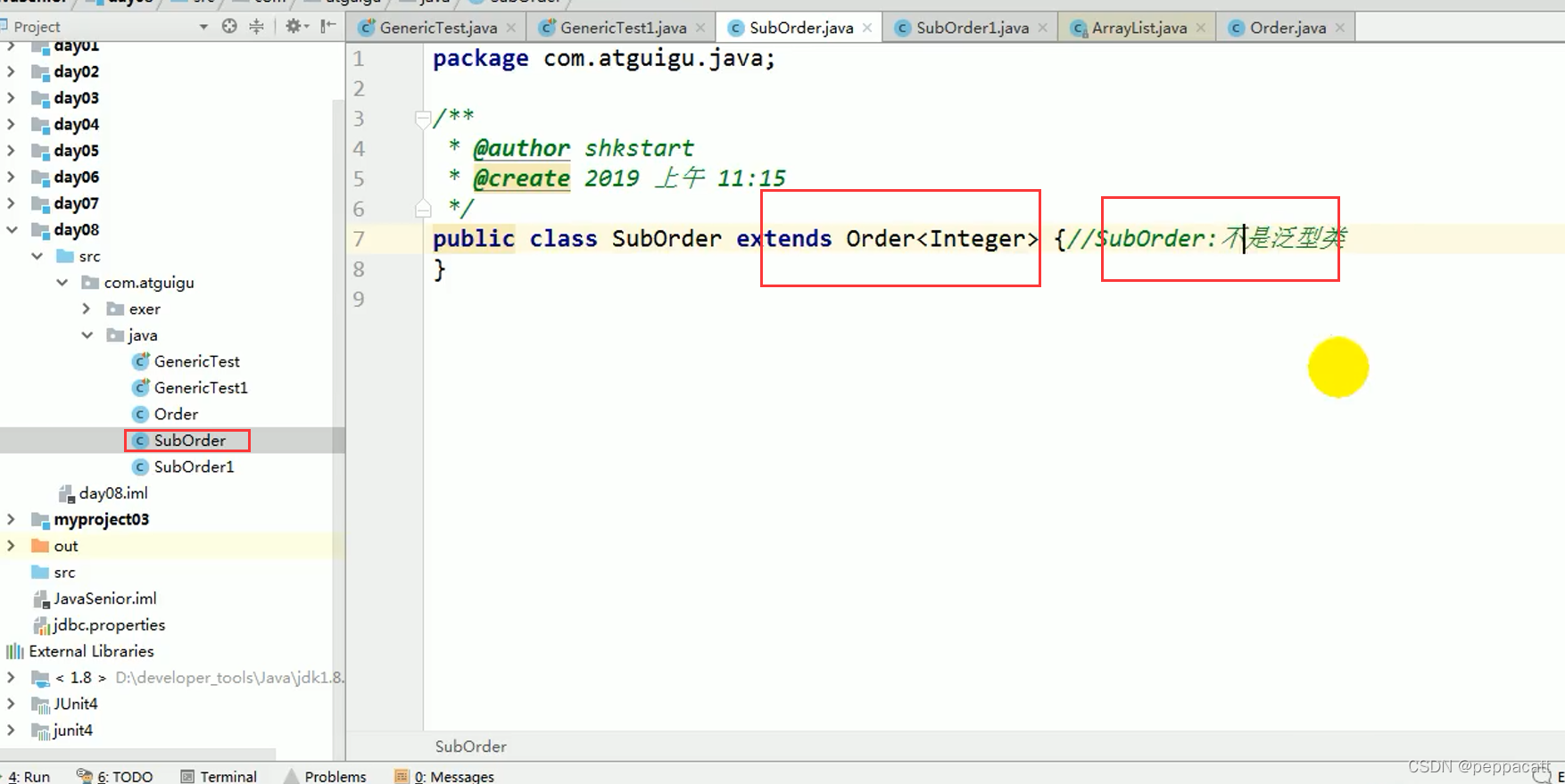Image resolution: width=1565 pixels, height=784 pixels.
Task: Click the Project panel title
Action: pyautogui.click(x=37, y=27)
